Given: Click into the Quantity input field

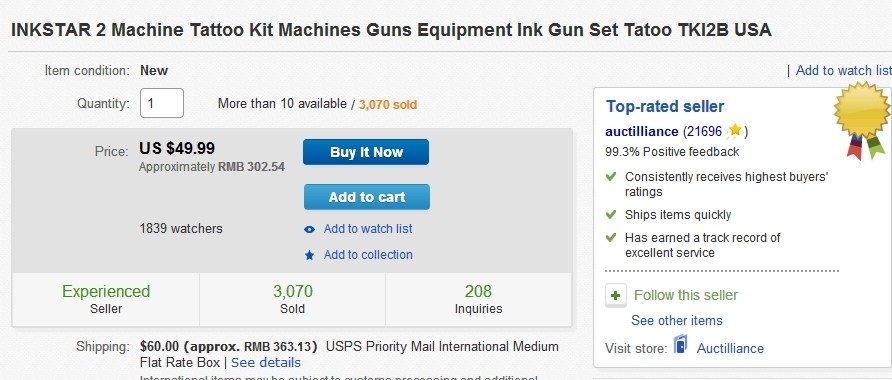Looking at the screenshot, I should tap(162, 103).
